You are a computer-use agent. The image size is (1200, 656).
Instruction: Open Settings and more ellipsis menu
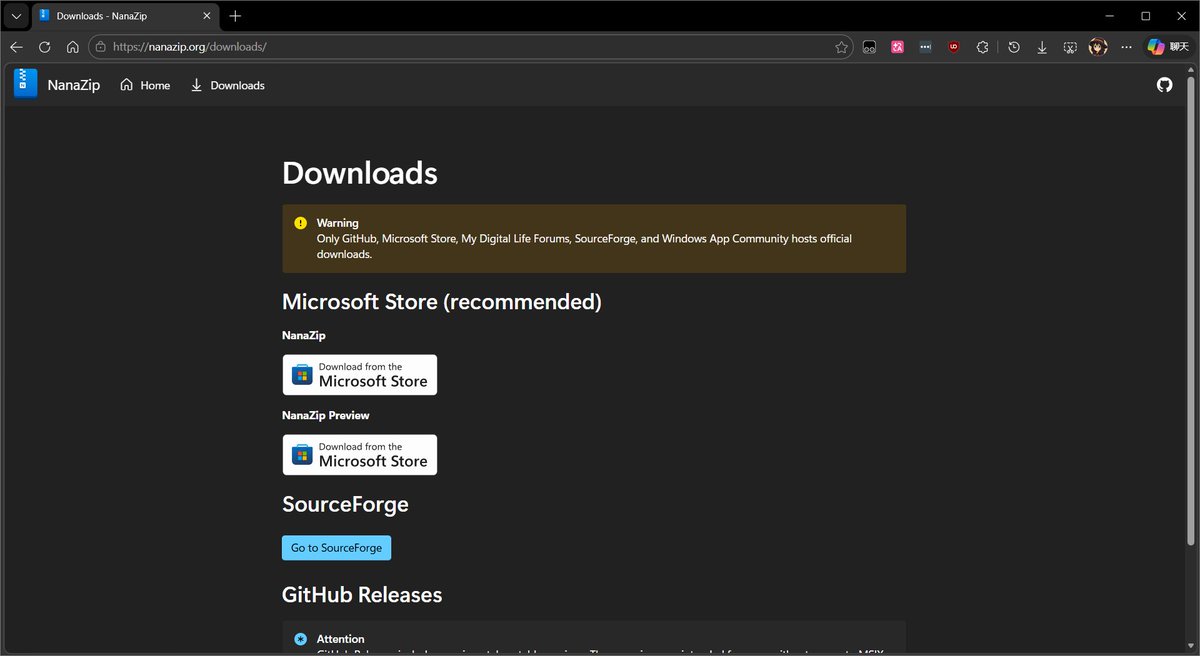[1126, 47]
